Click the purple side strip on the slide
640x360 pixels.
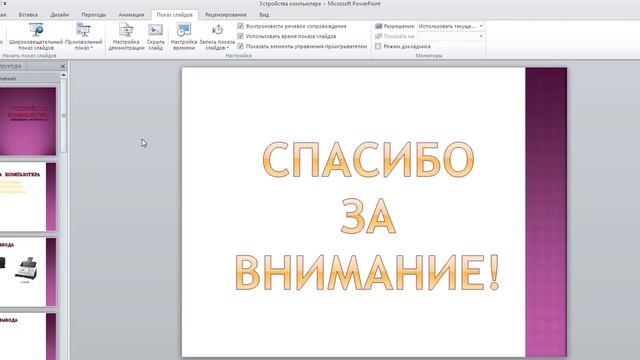546,212
